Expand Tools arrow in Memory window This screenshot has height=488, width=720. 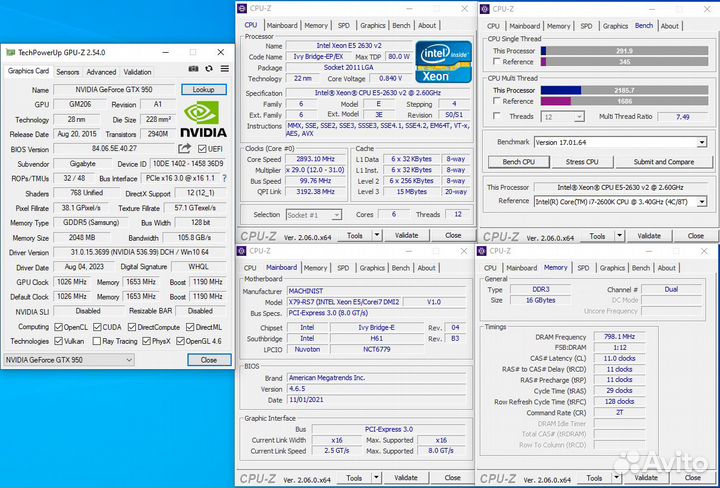click(x=616, y=477)
